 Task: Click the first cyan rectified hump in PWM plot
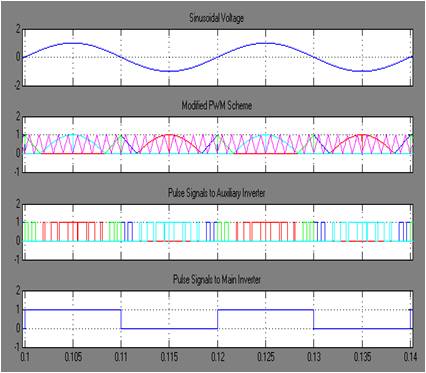[x=73, y=144]
